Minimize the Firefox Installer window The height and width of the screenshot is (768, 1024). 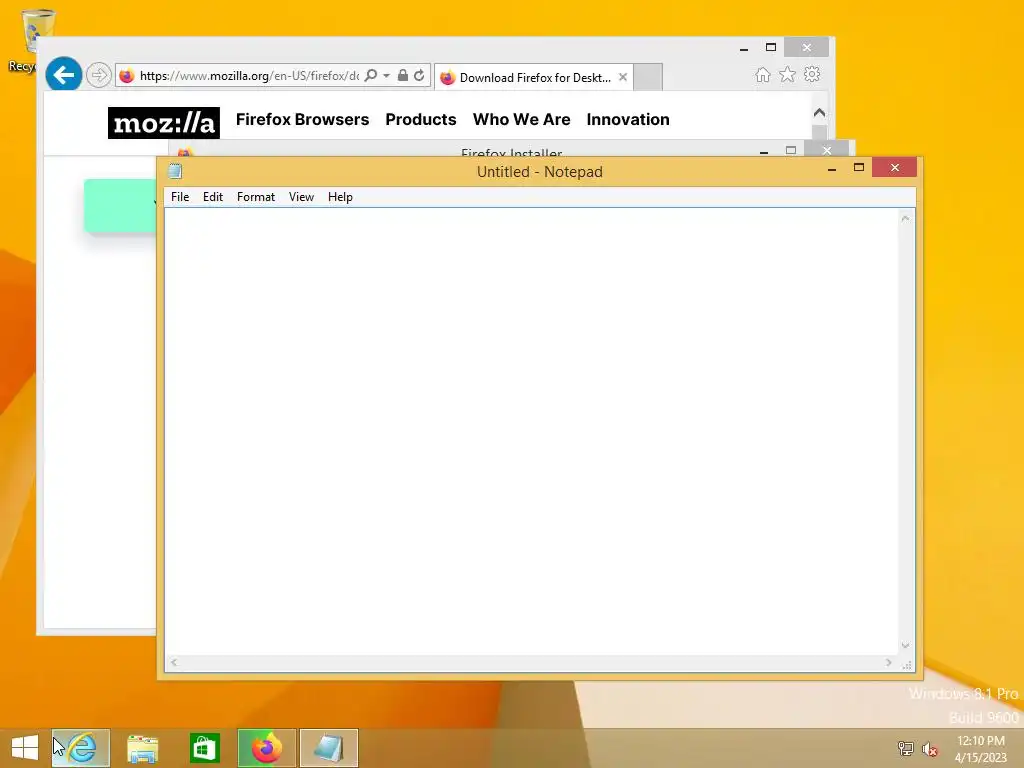(763, 152)
